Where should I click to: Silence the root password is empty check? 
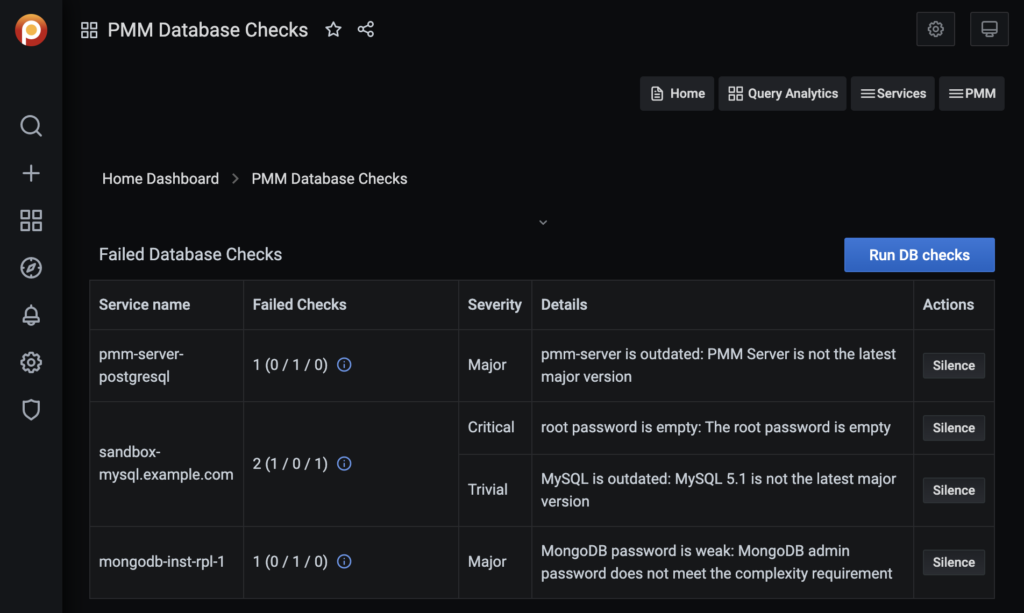[953, 428]
